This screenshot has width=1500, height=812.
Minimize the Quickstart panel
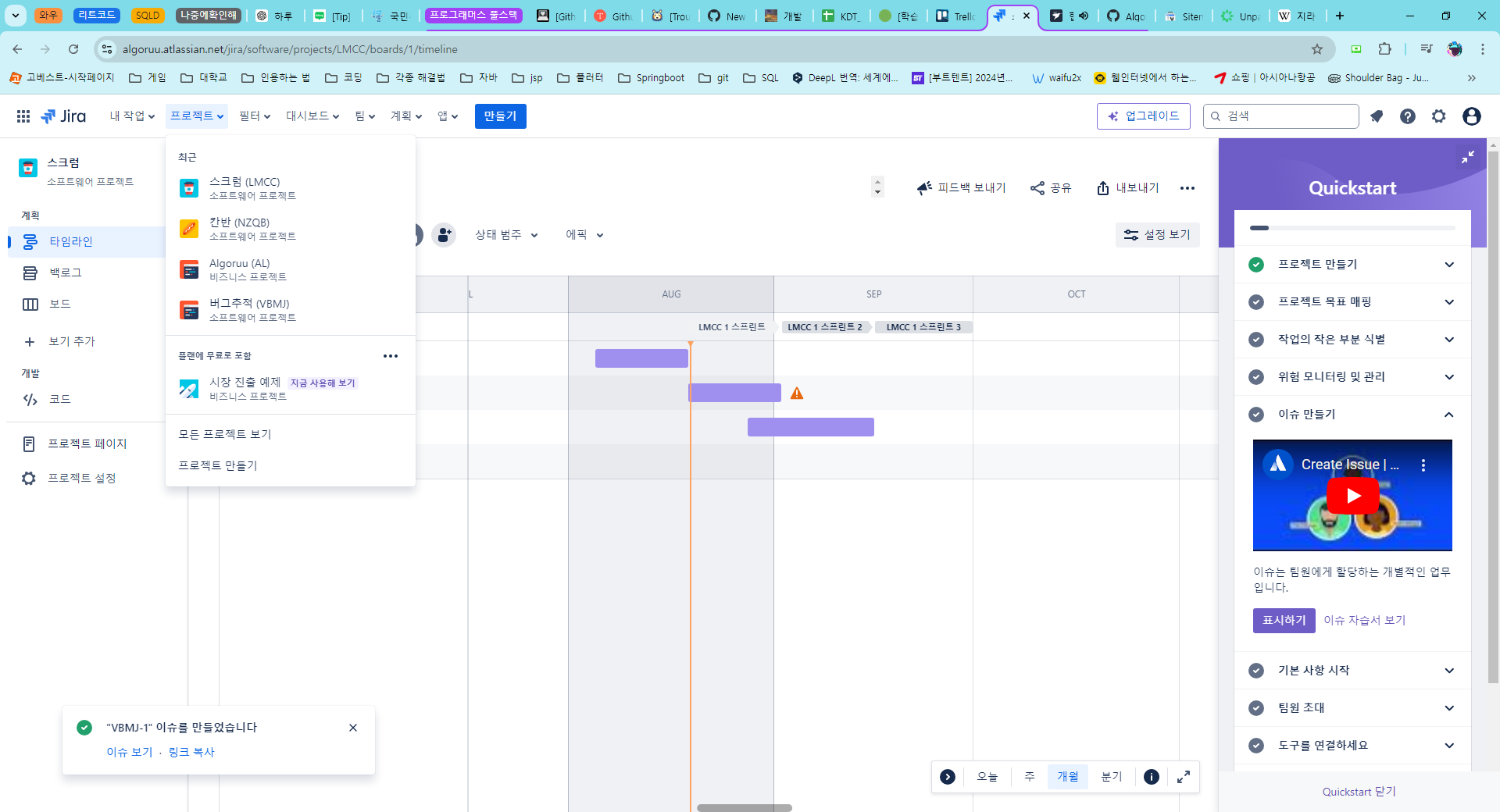1468,157
